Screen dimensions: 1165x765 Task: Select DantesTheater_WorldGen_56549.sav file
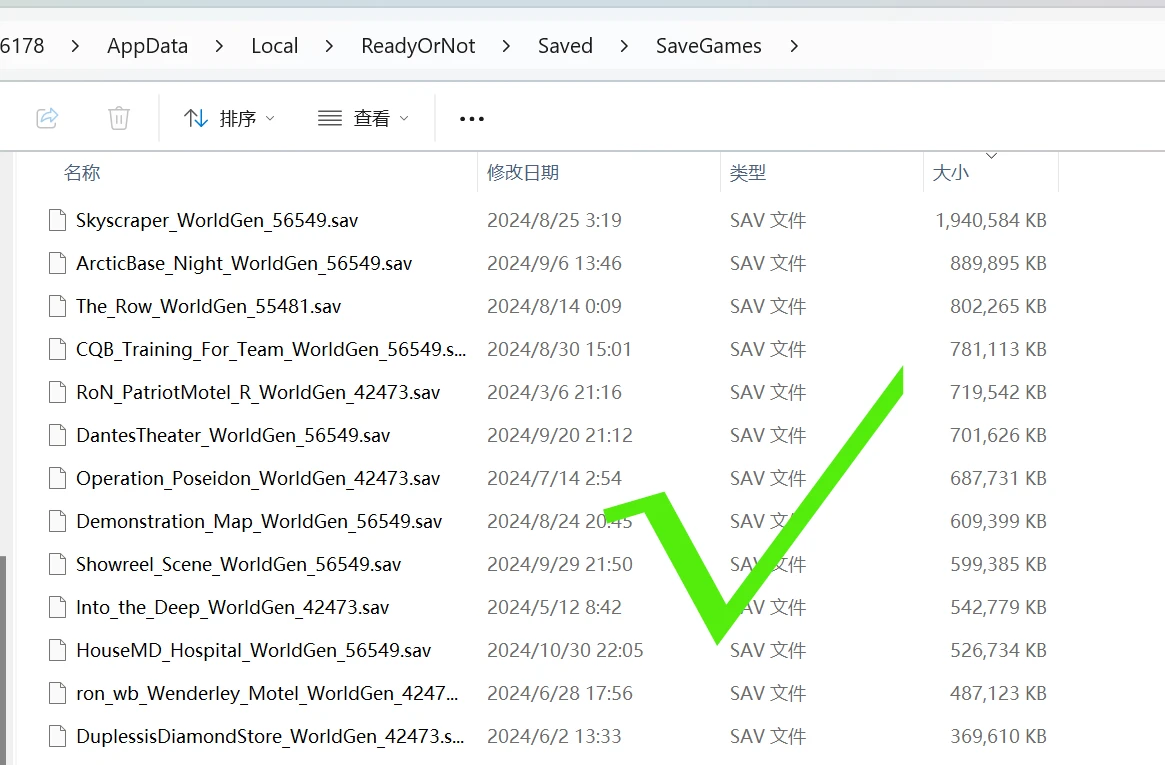point(233,436)
